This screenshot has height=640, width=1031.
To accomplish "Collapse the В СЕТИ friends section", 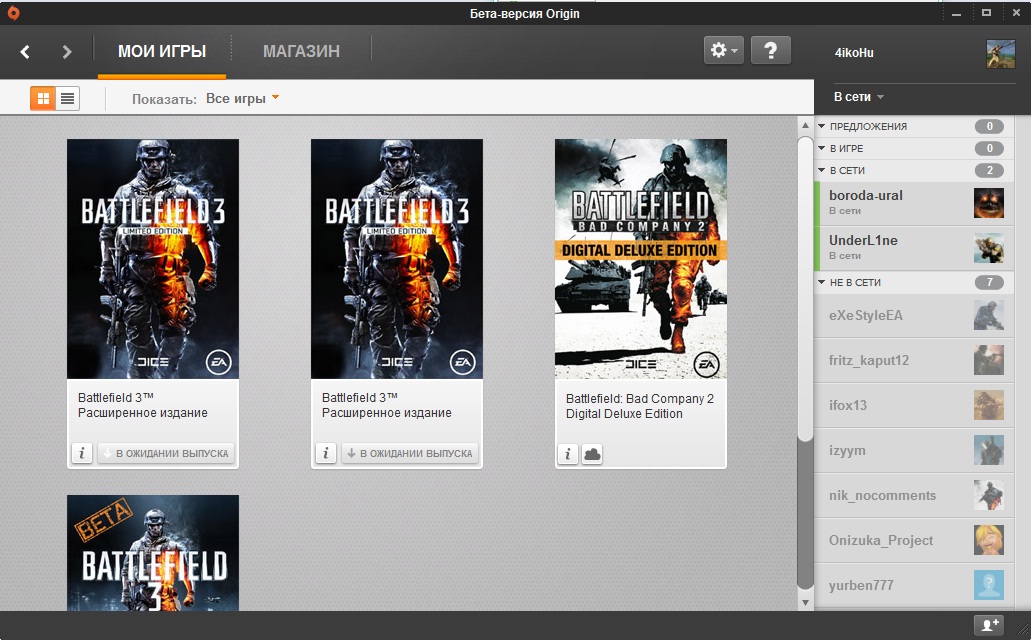I will (821, 170).
